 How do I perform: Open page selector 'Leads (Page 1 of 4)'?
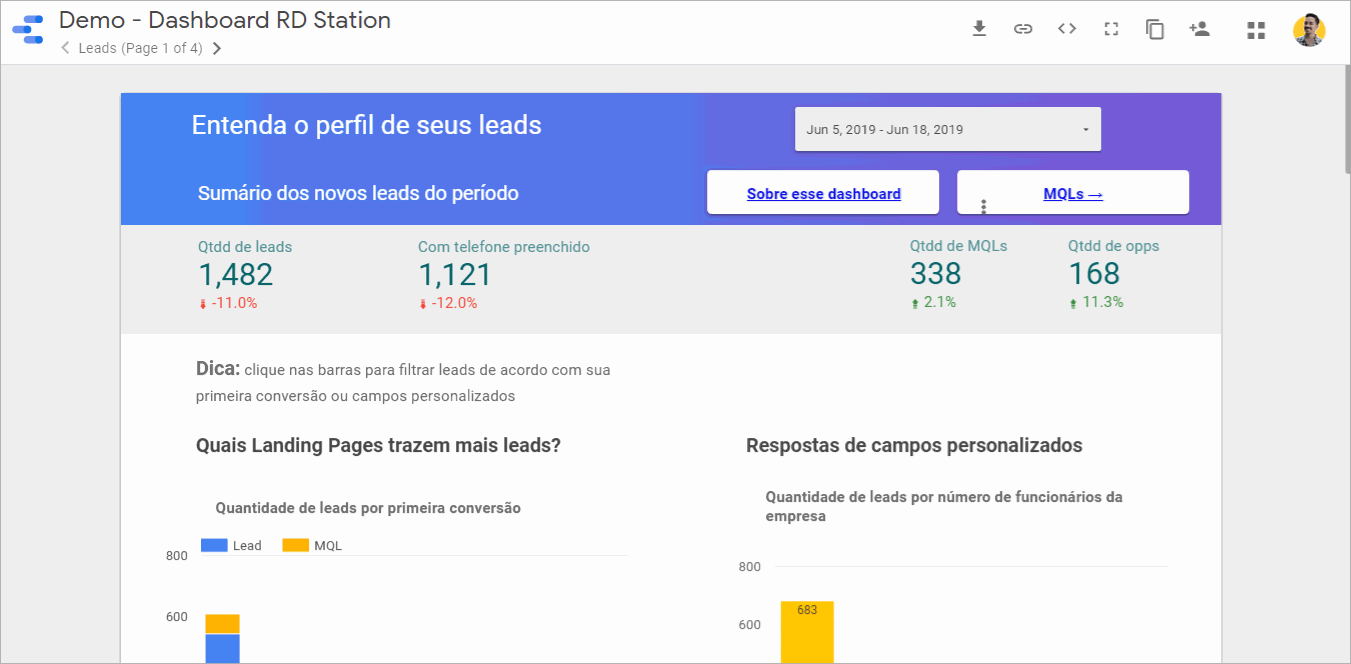tap(140, 48)
